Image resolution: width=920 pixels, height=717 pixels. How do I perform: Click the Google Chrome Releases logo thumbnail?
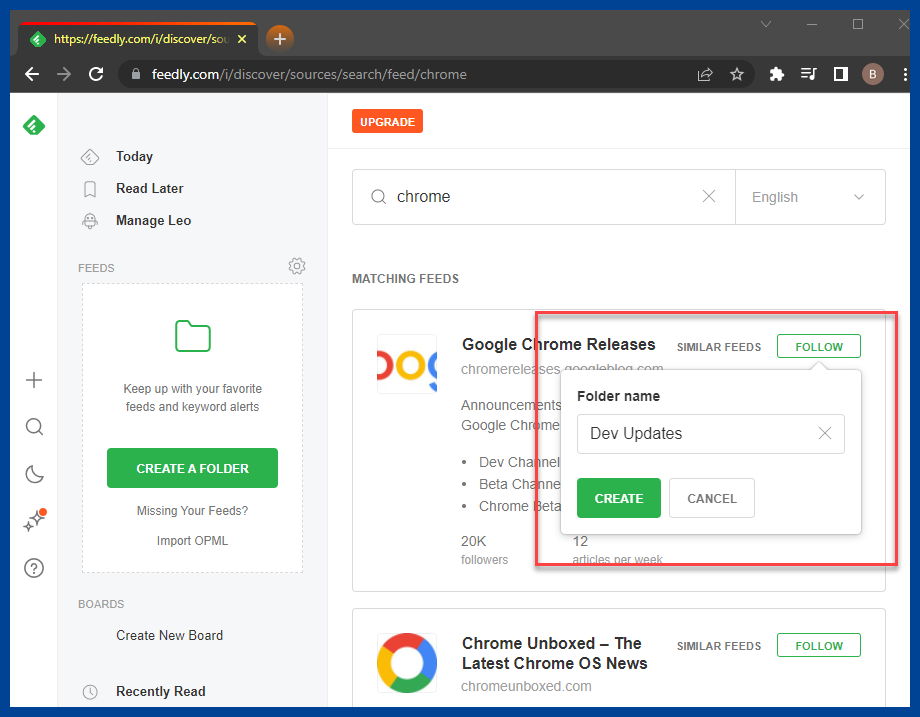(407, 364)
